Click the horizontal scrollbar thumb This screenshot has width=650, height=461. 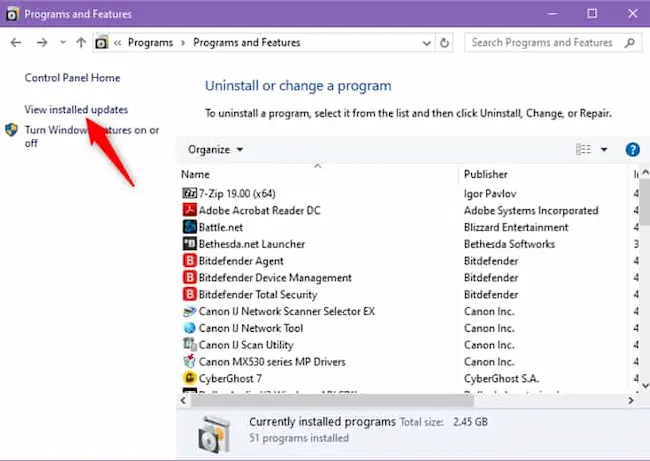[x=332, y=400]
